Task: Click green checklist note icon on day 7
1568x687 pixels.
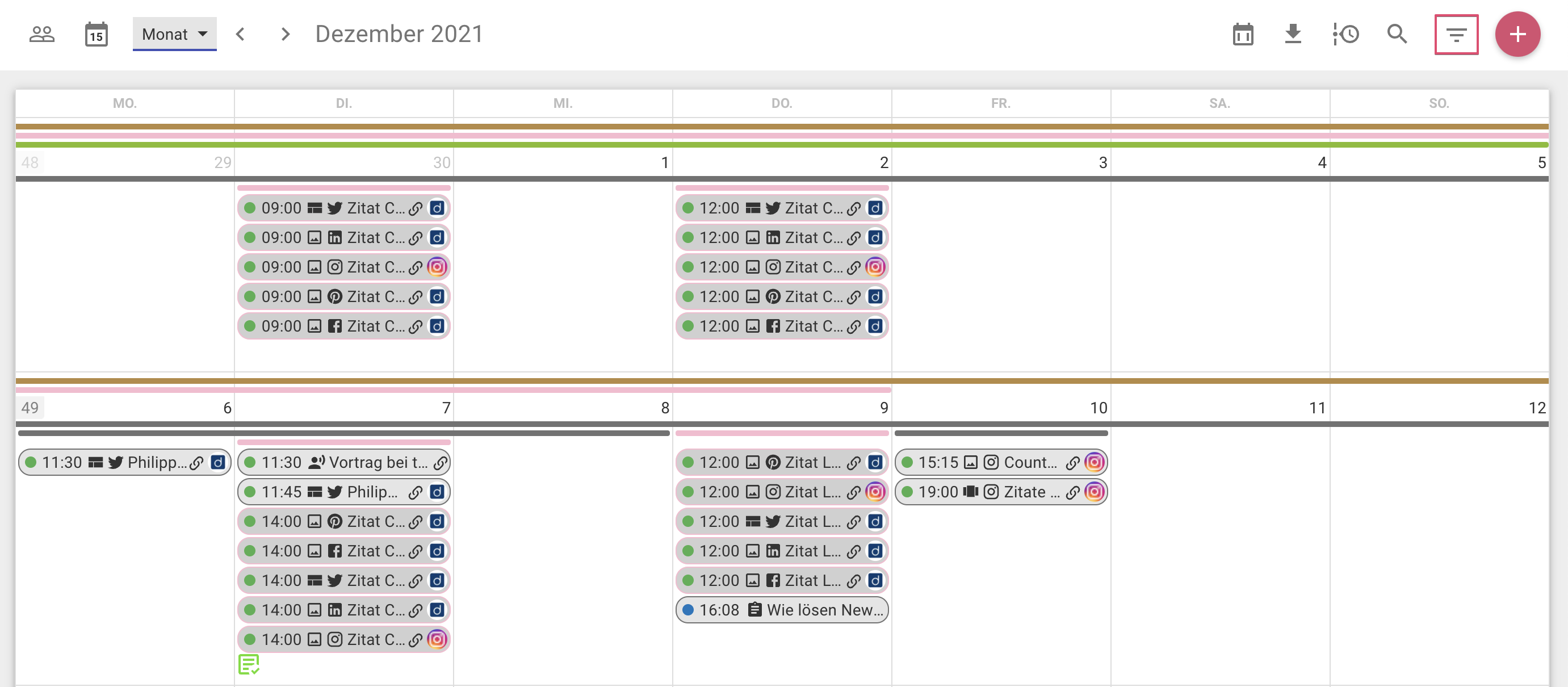Action: [248, 664]
